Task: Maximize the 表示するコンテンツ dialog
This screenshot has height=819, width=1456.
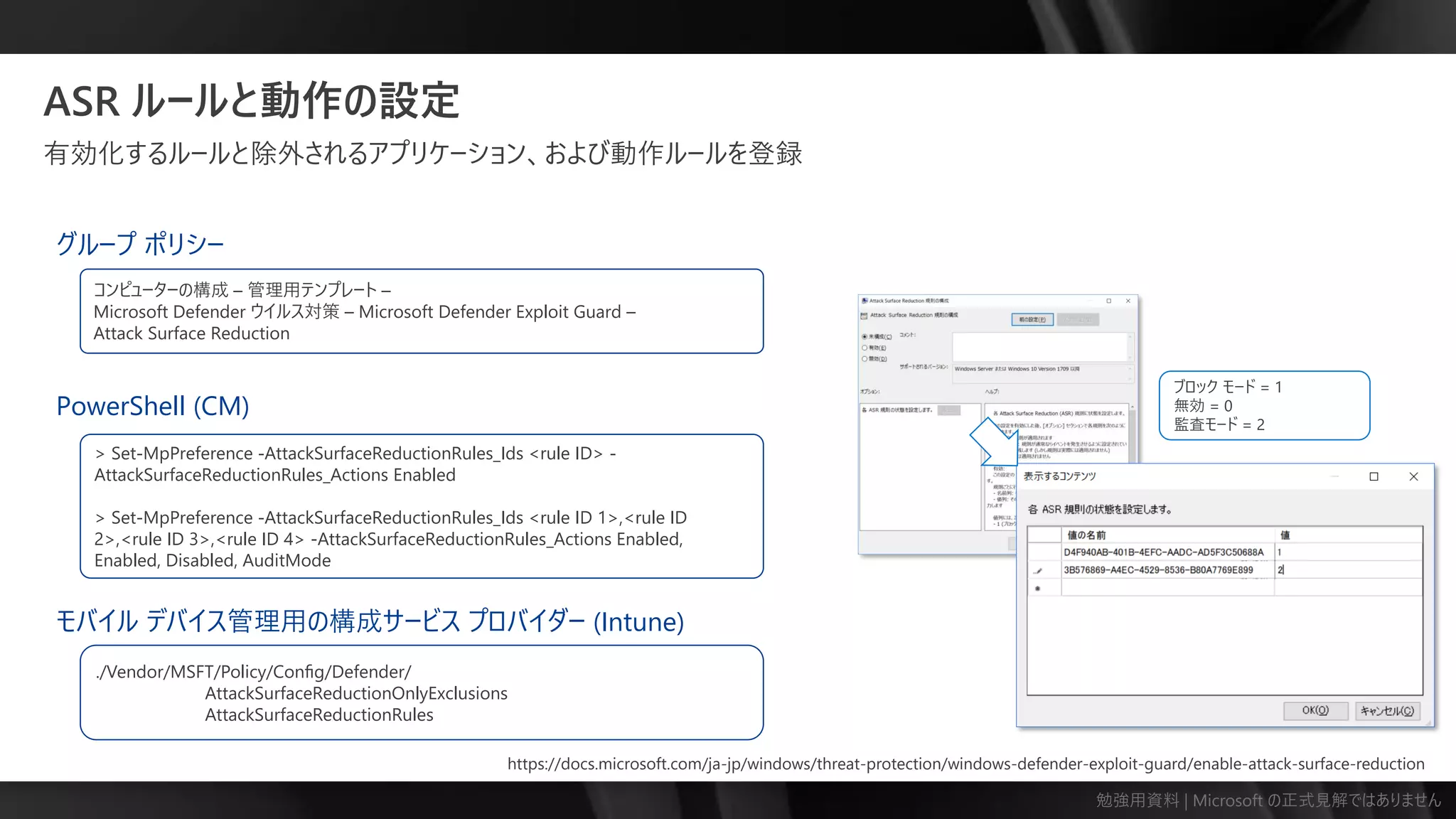Action: (1374, 476)
